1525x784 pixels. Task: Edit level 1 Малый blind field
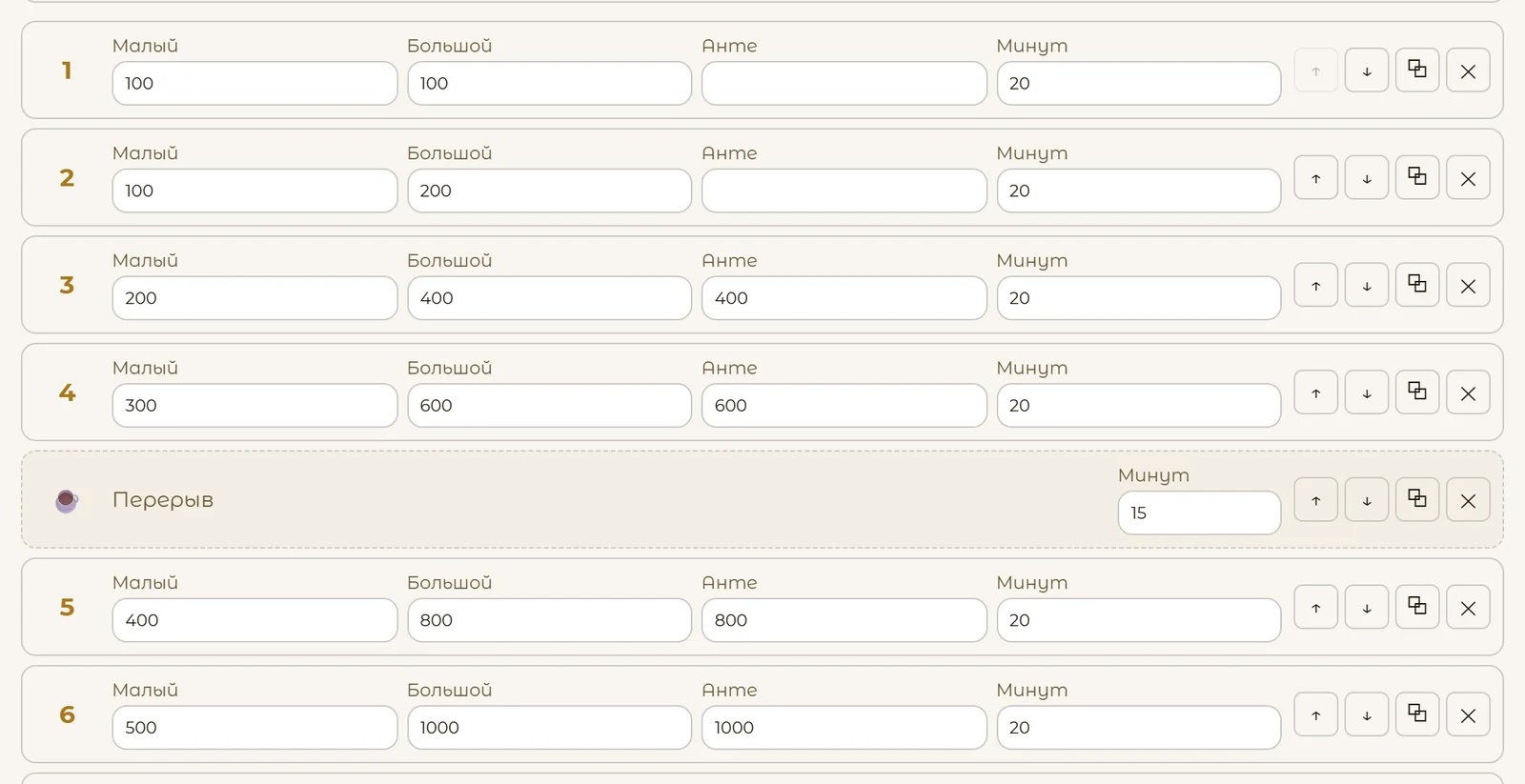point(254,84)
